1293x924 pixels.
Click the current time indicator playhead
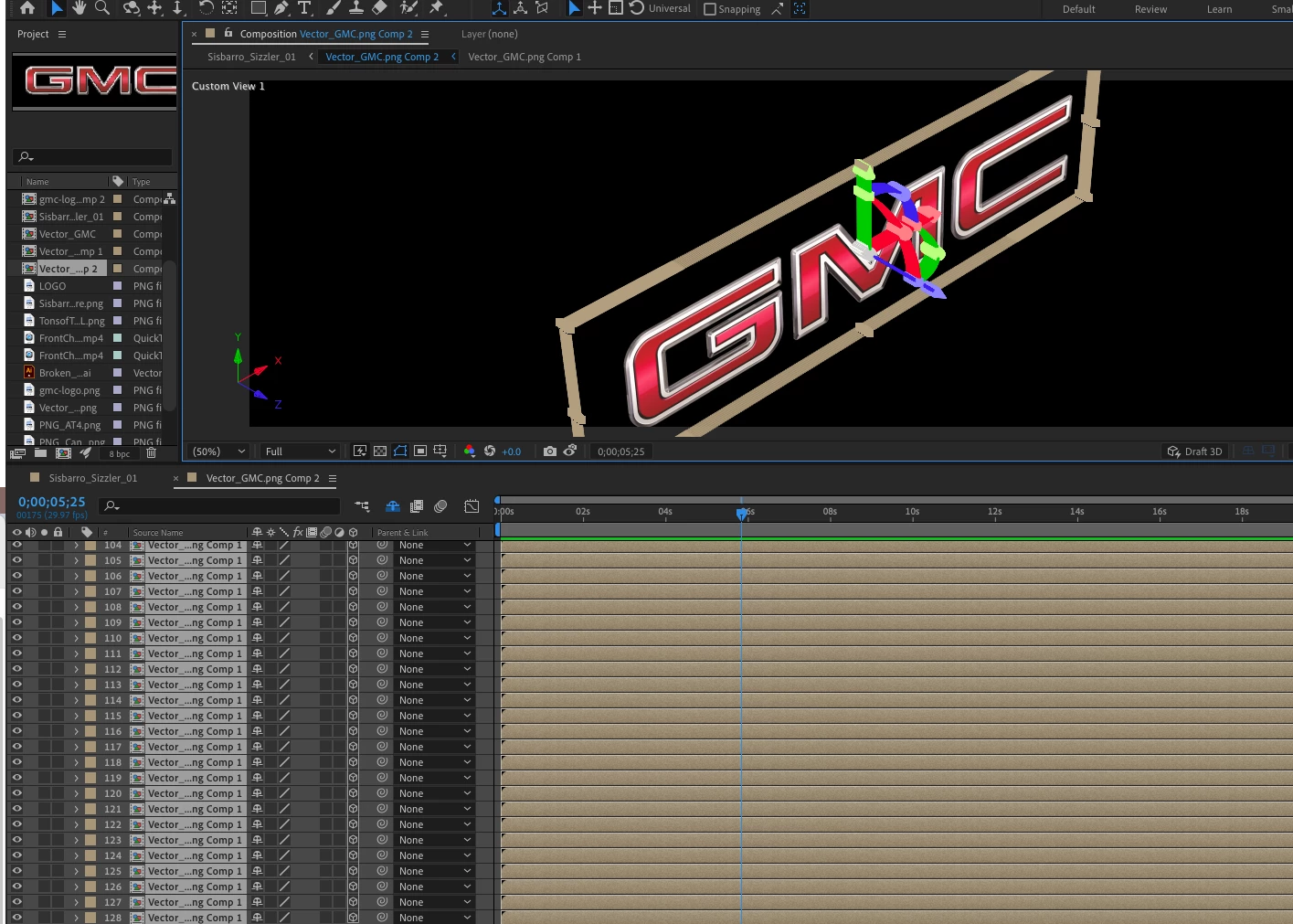point(741,513)
